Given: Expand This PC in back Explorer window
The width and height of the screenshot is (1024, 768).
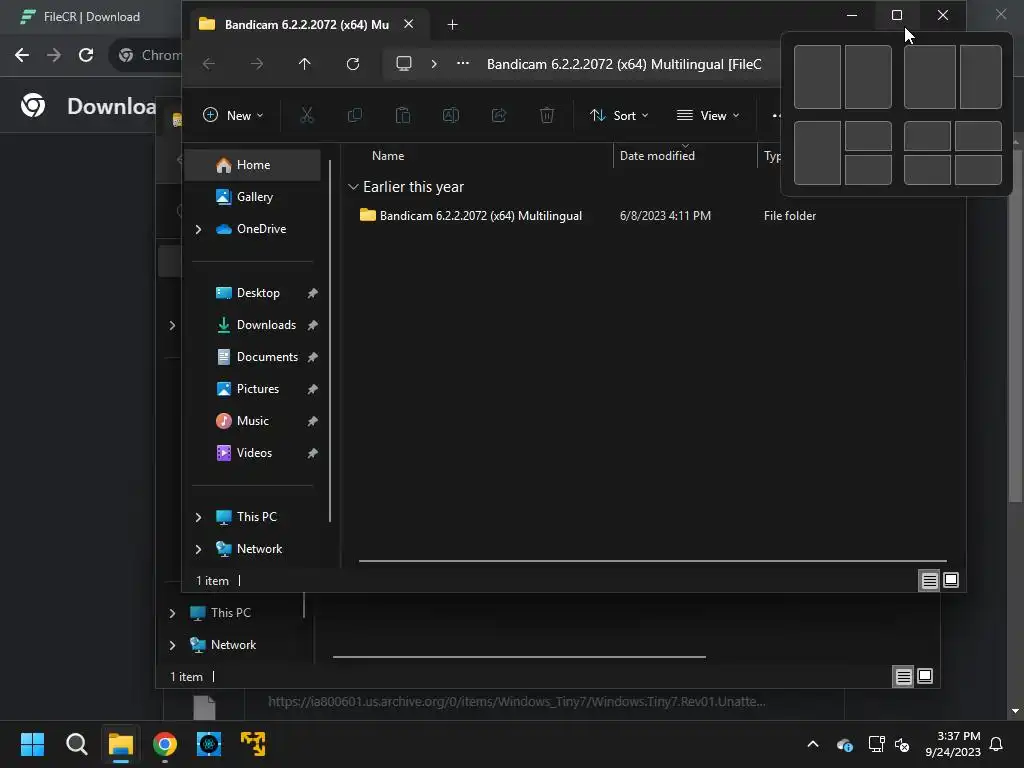Looking at the screenshot, I should pos(172,613).
